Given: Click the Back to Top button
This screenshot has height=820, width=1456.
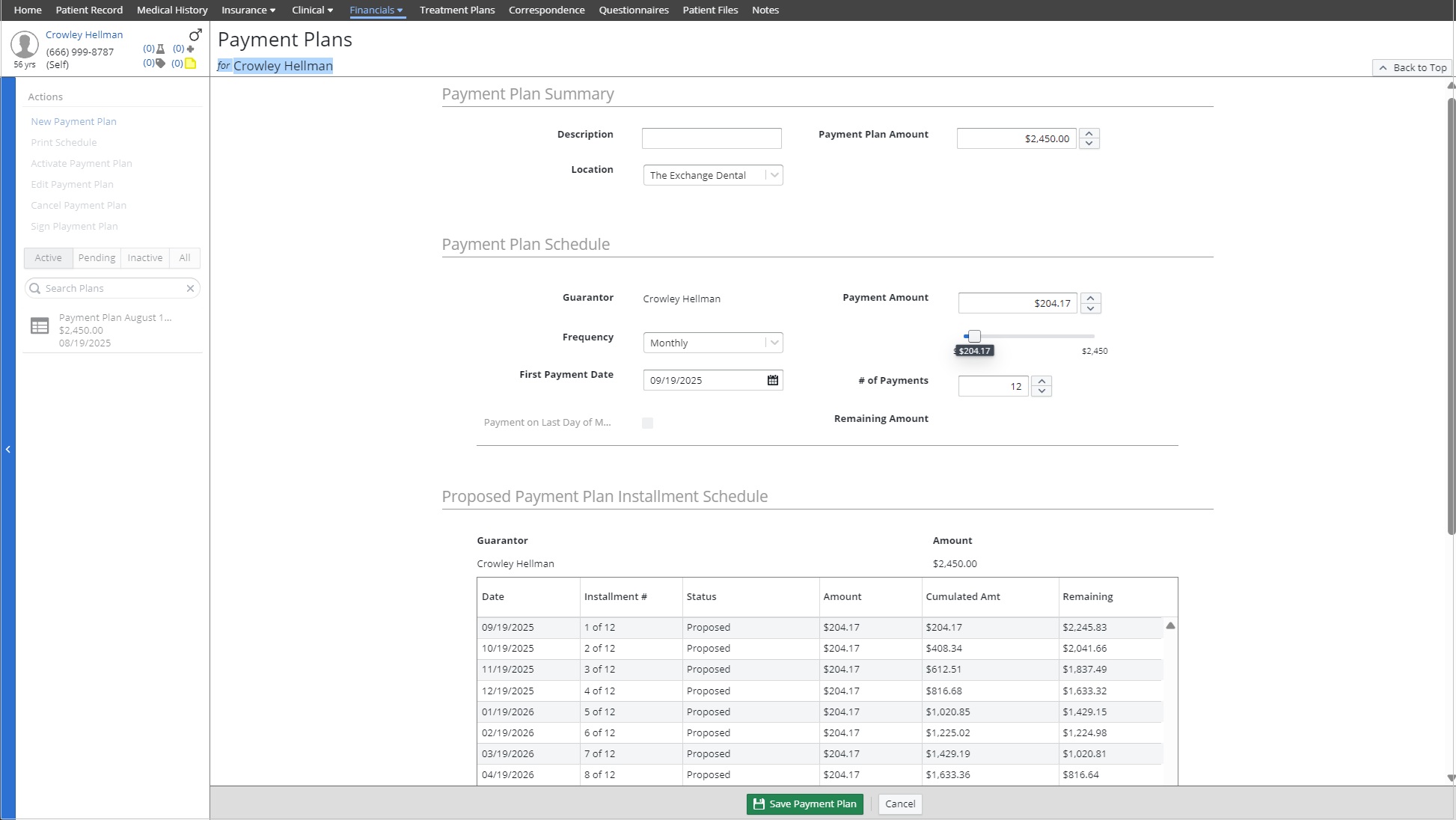Looking at the screenshot, I should [x=1412, y=67].
